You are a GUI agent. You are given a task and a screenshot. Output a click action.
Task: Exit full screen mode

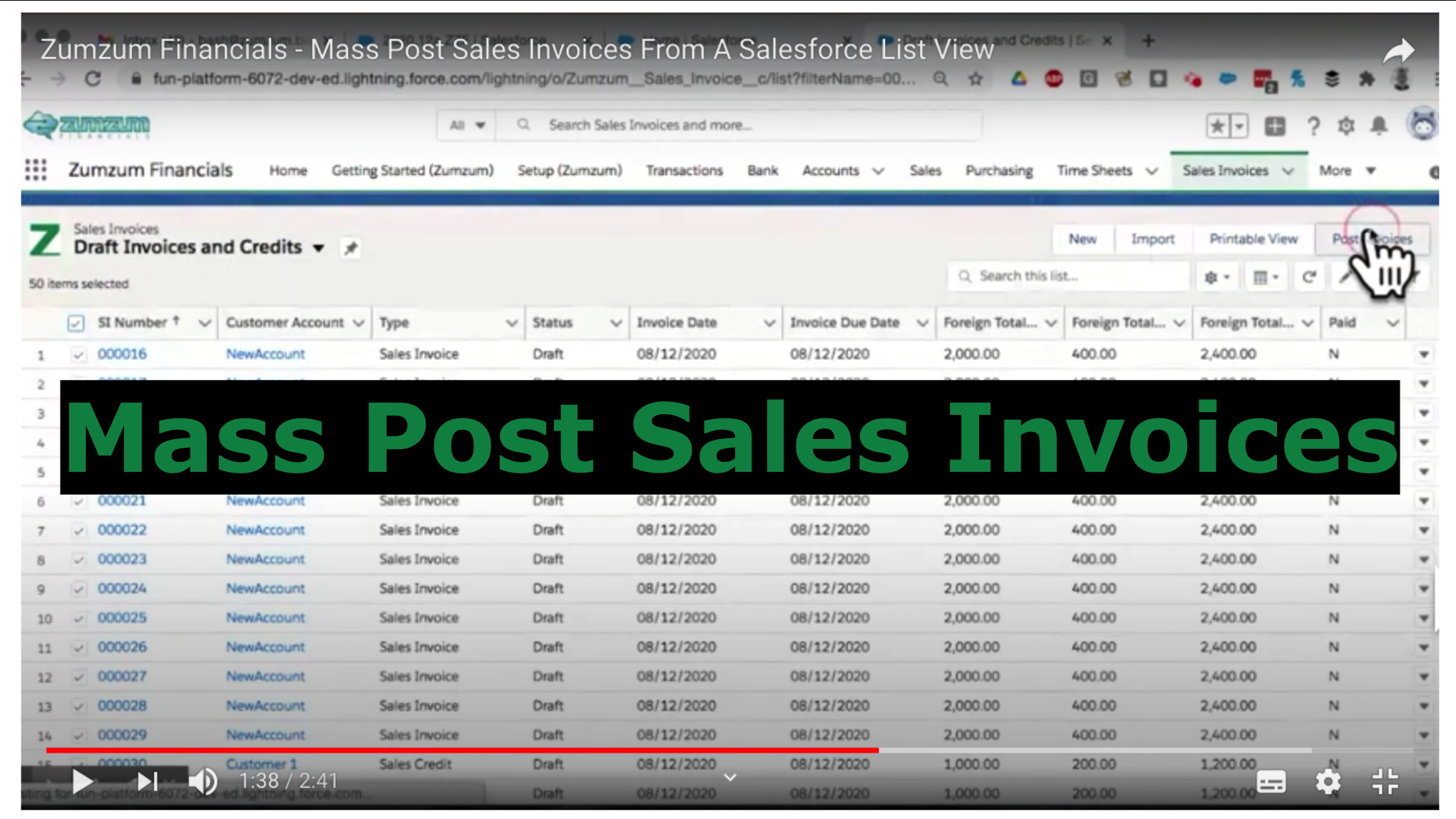point(1385,781)
